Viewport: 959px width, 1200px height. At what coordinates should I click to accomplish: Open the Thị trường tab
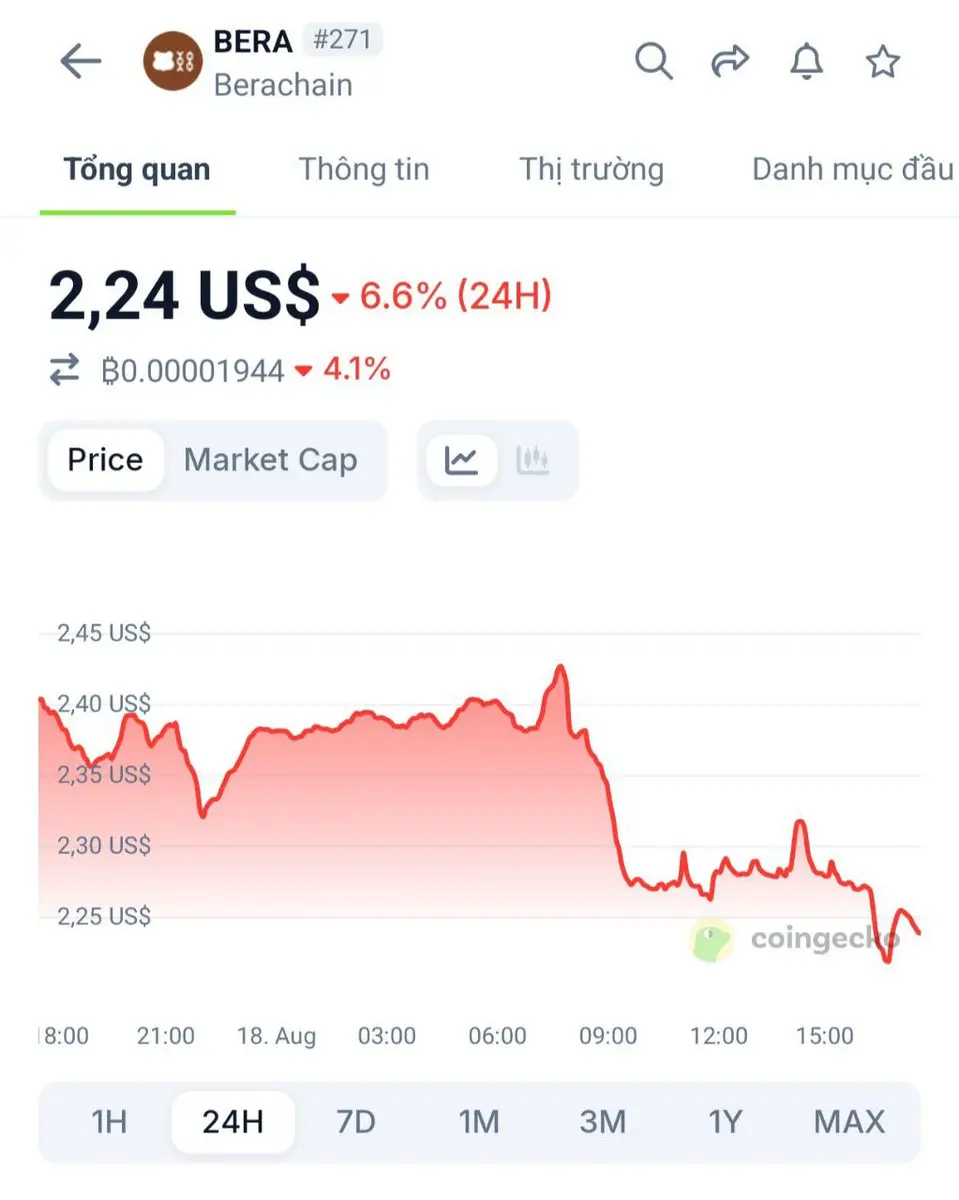591,169
